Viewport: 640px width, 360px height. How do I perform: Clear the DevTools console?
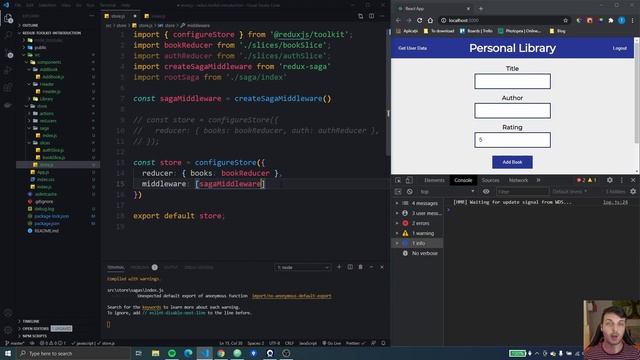click(409, 191)
